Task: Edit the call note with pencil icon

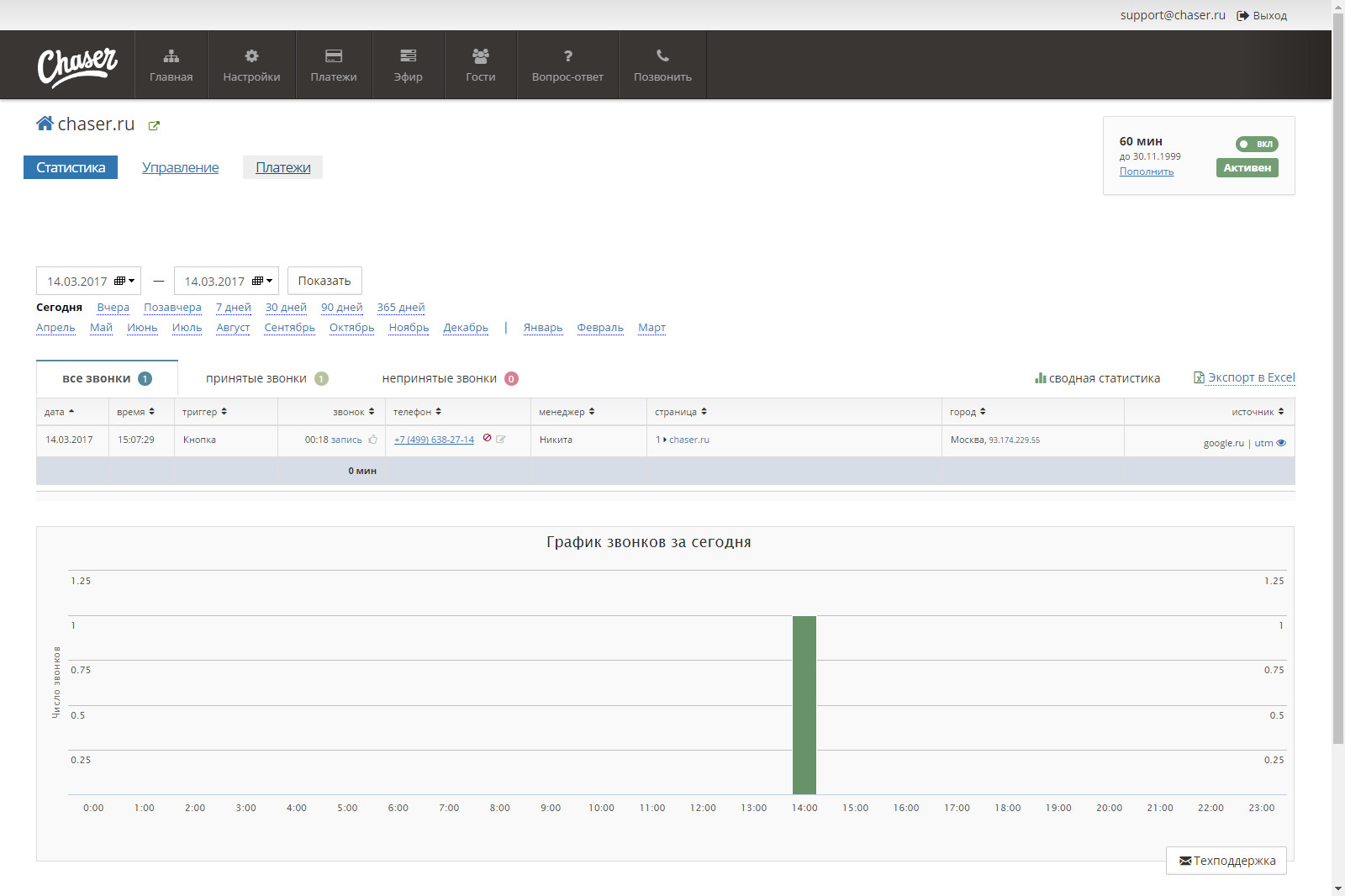Action: 501,439
